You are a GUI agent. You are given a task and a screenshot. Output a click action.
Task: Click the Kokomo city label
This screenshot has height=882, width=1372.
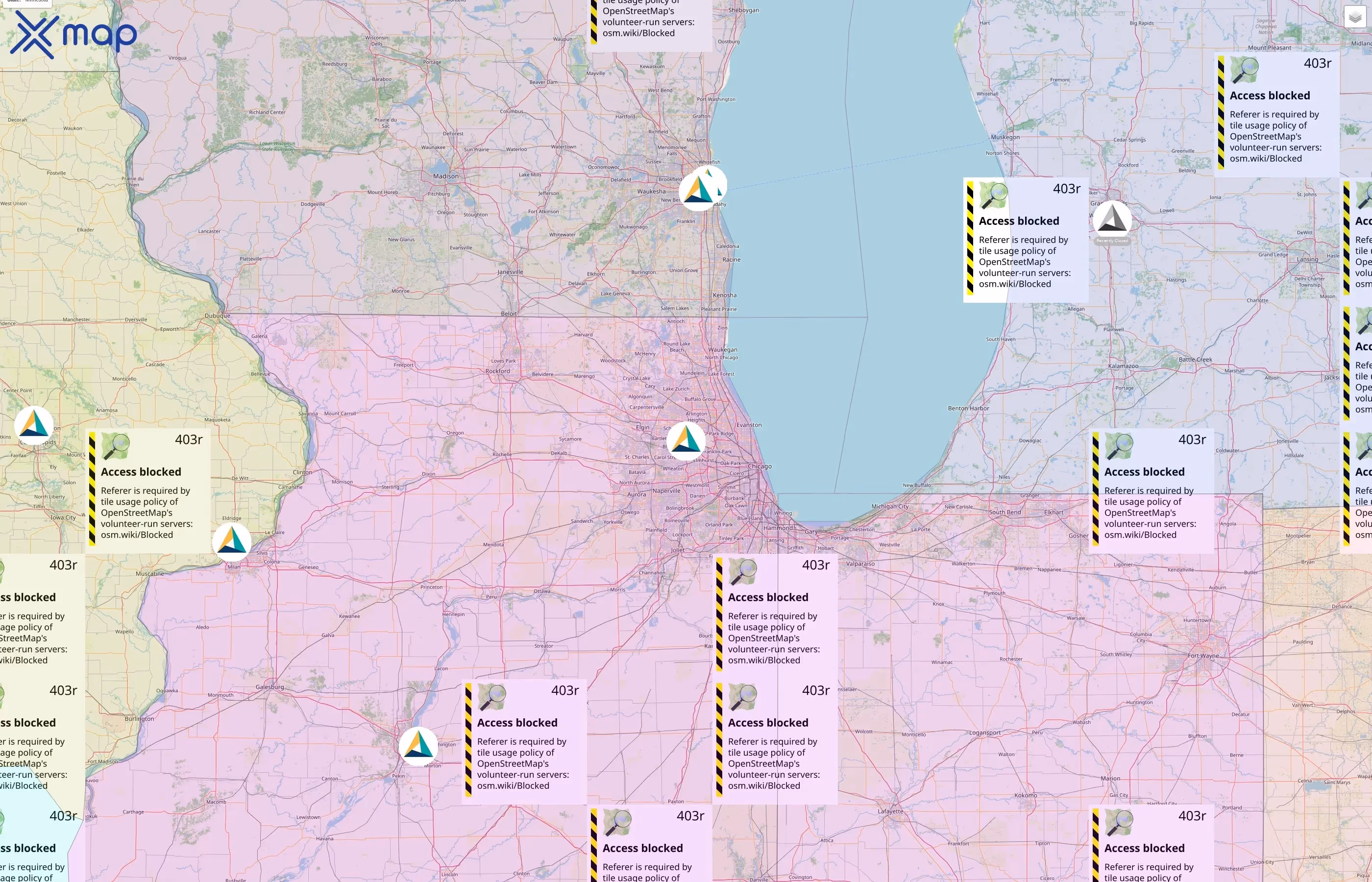tap(1026, 796)
